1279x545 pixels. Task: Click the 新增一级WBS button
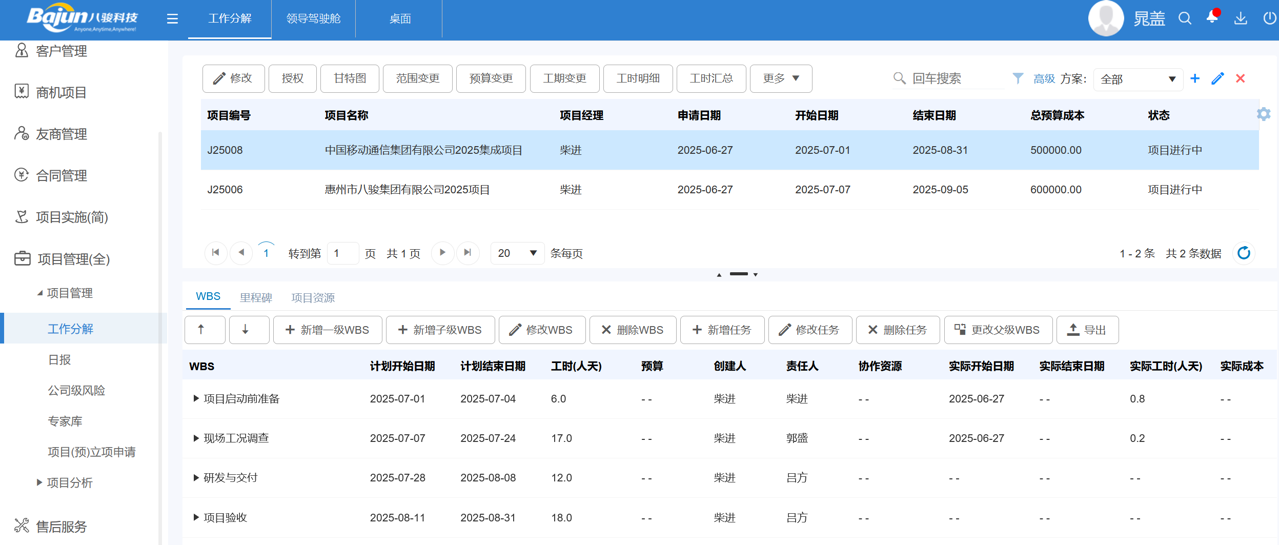tap(327, 329)
